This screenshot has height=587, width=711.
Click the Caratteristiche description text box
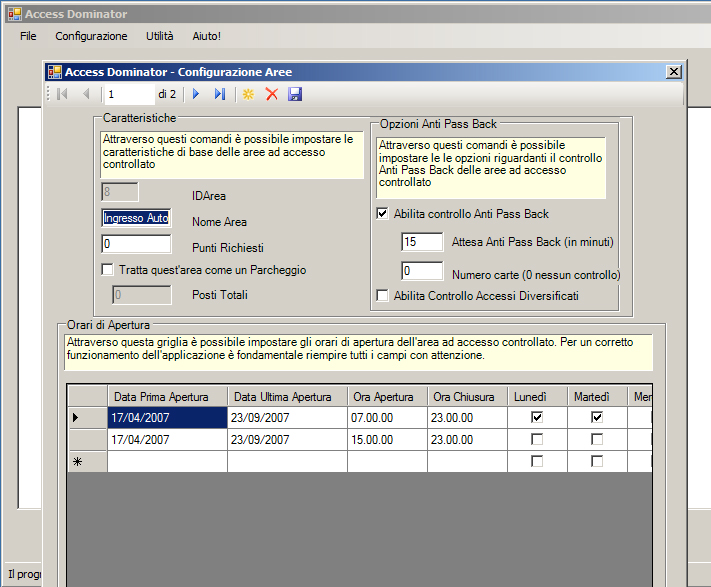pos(232,155)
